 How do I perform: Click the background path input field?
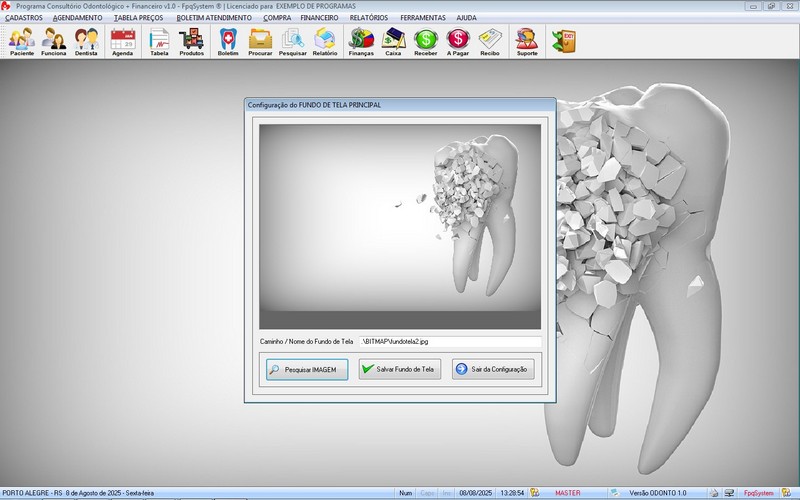pos(450,341)
